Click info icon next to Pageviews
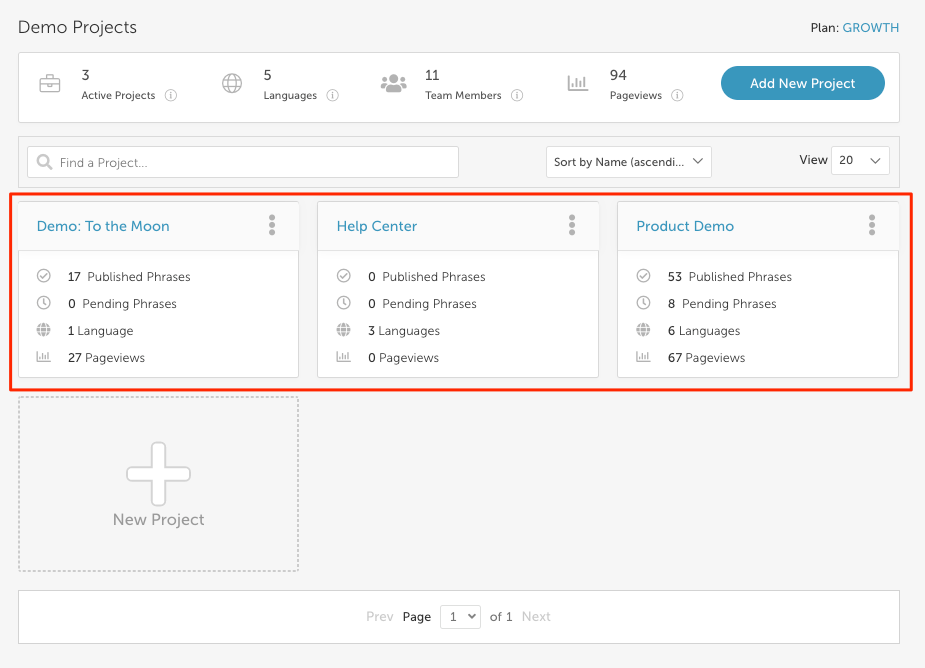The height and width of the screenshot is (668, 925). tap(677, 95)
